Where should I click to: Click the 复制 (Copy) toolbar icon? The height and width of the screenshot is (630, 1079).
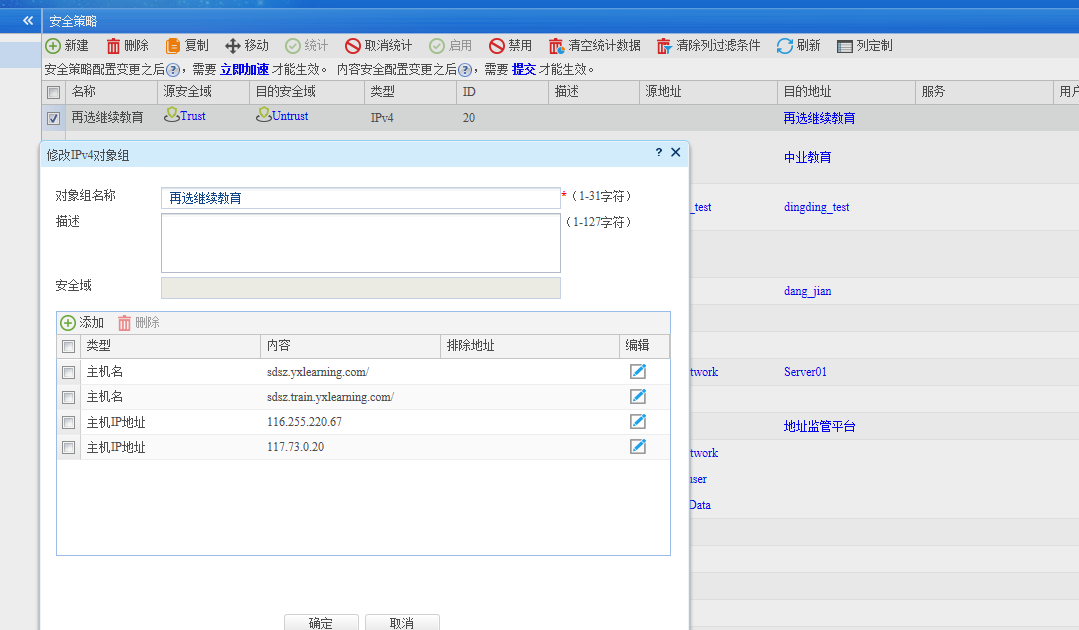173,46
